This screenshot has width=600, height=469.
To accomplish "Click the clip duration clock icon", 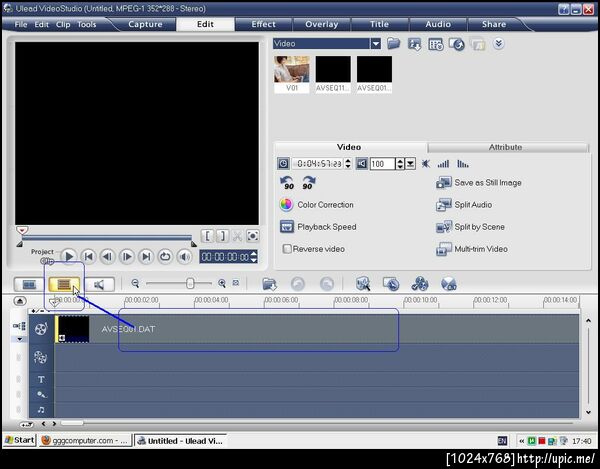I will click(x=283, y=164).
